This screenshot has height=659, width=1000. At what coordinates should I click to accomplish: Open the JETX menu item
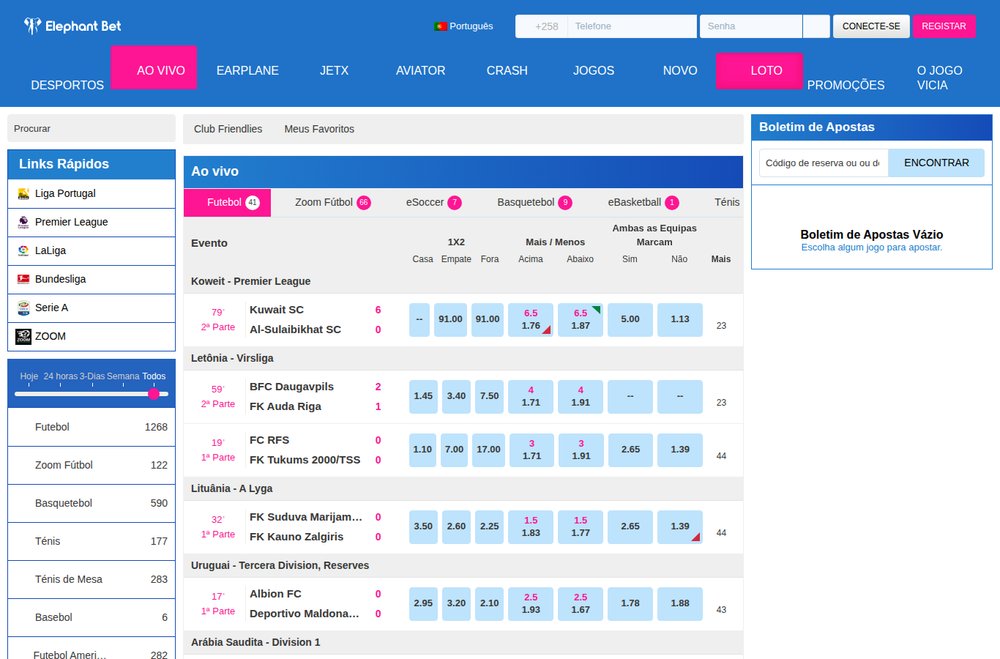334,70
